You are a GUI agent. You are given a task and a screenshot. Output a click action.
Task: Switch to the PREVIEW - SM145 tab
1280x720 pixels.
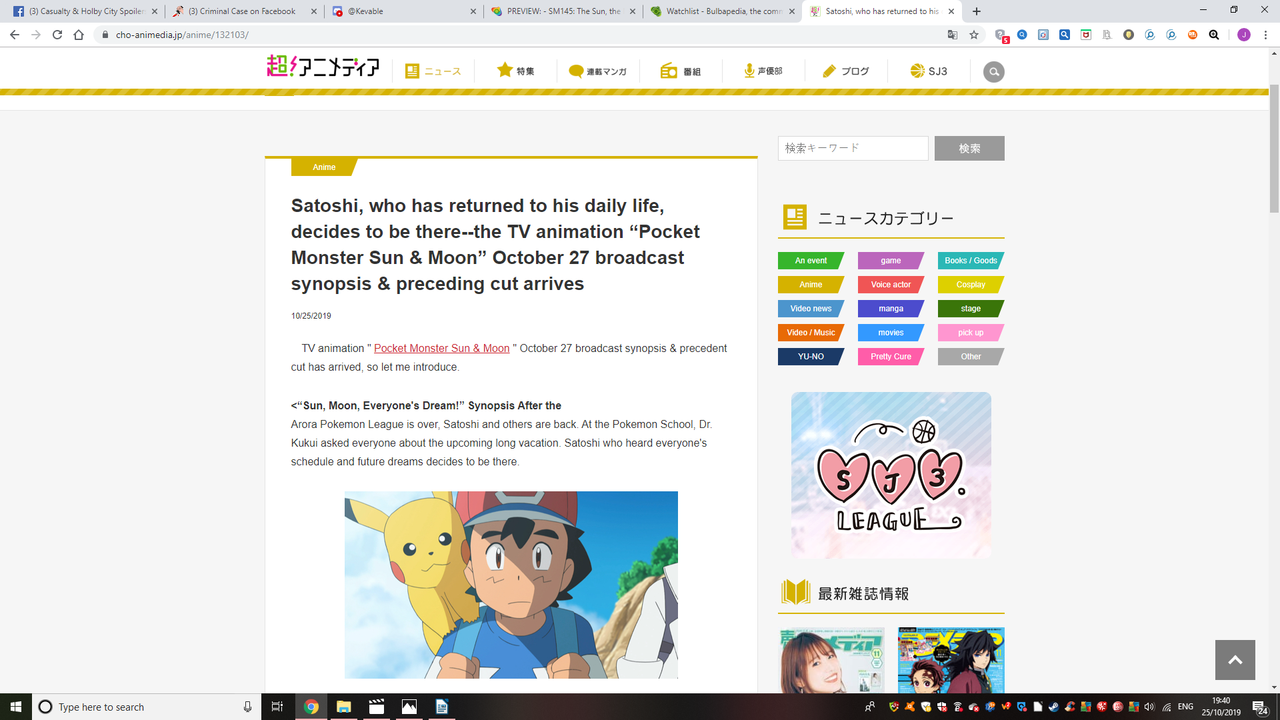(x=563, y=11)
